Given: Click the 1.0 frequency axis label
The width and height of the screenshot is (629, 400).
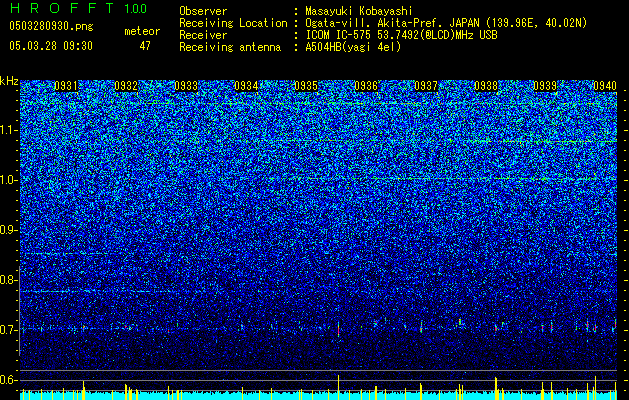Looking at the screenshot, I should 8,180.
